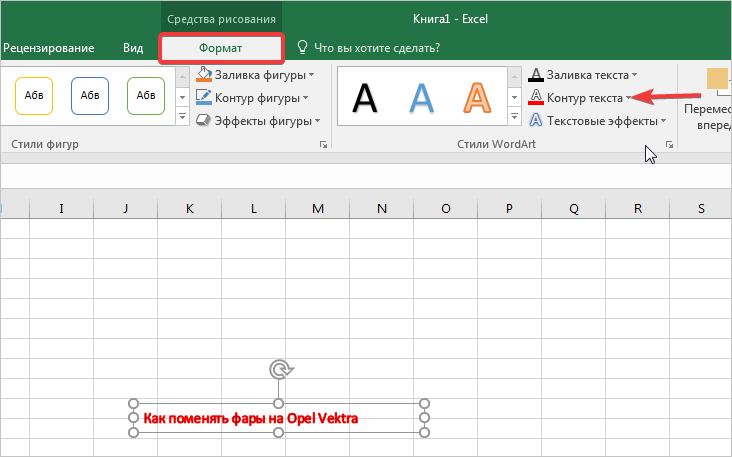732x457 pixels.
Task: Click the Заливка фигуры paint bucket icon
Action: point(204,75)
